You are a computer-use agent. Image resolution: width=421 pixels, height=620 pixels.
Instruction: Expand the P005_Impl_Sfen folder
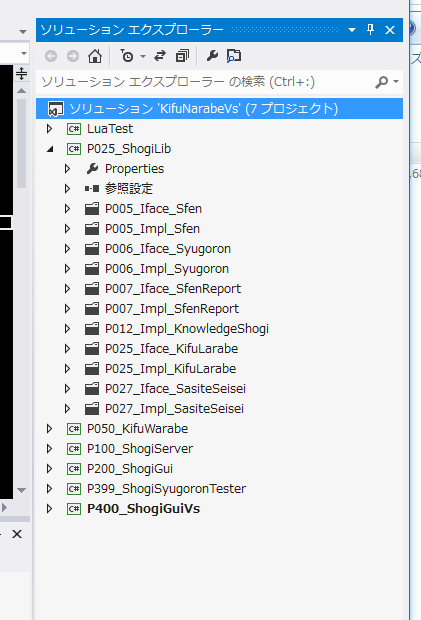click(x=68, y=229)
